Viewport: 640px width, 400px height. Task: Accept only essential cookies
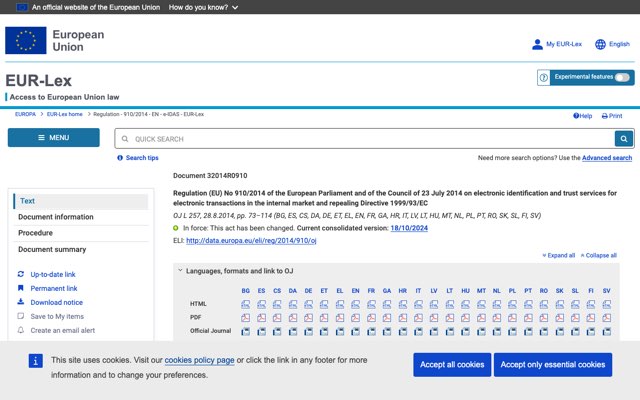click(553, 364)
